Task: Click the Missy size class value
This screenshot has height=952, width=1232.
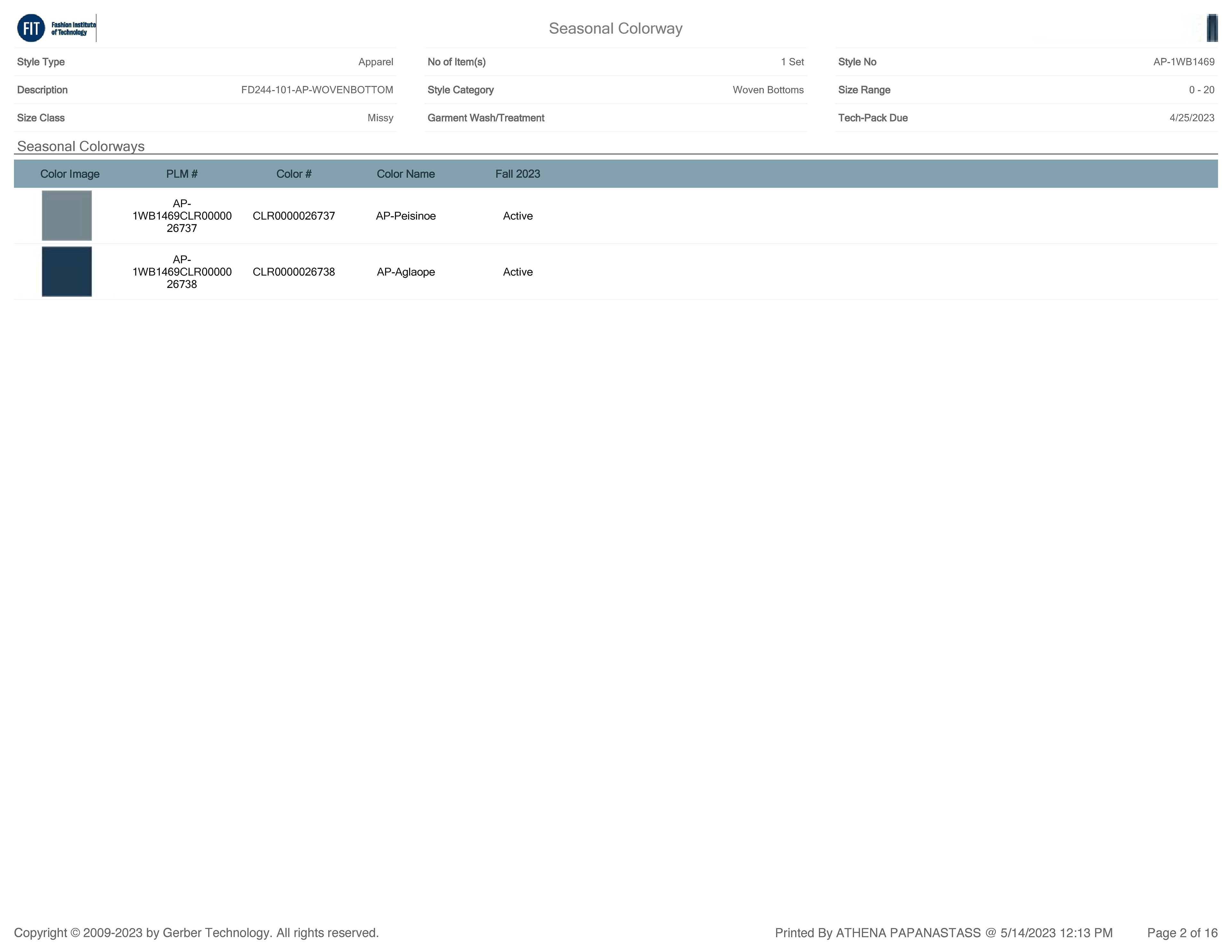Action: pos(380,117)
